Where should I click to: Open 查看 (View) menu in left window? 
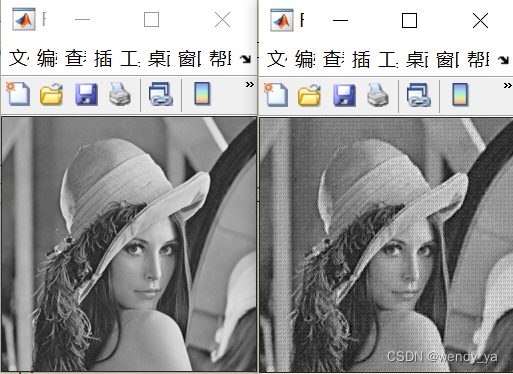pos(75,58)
